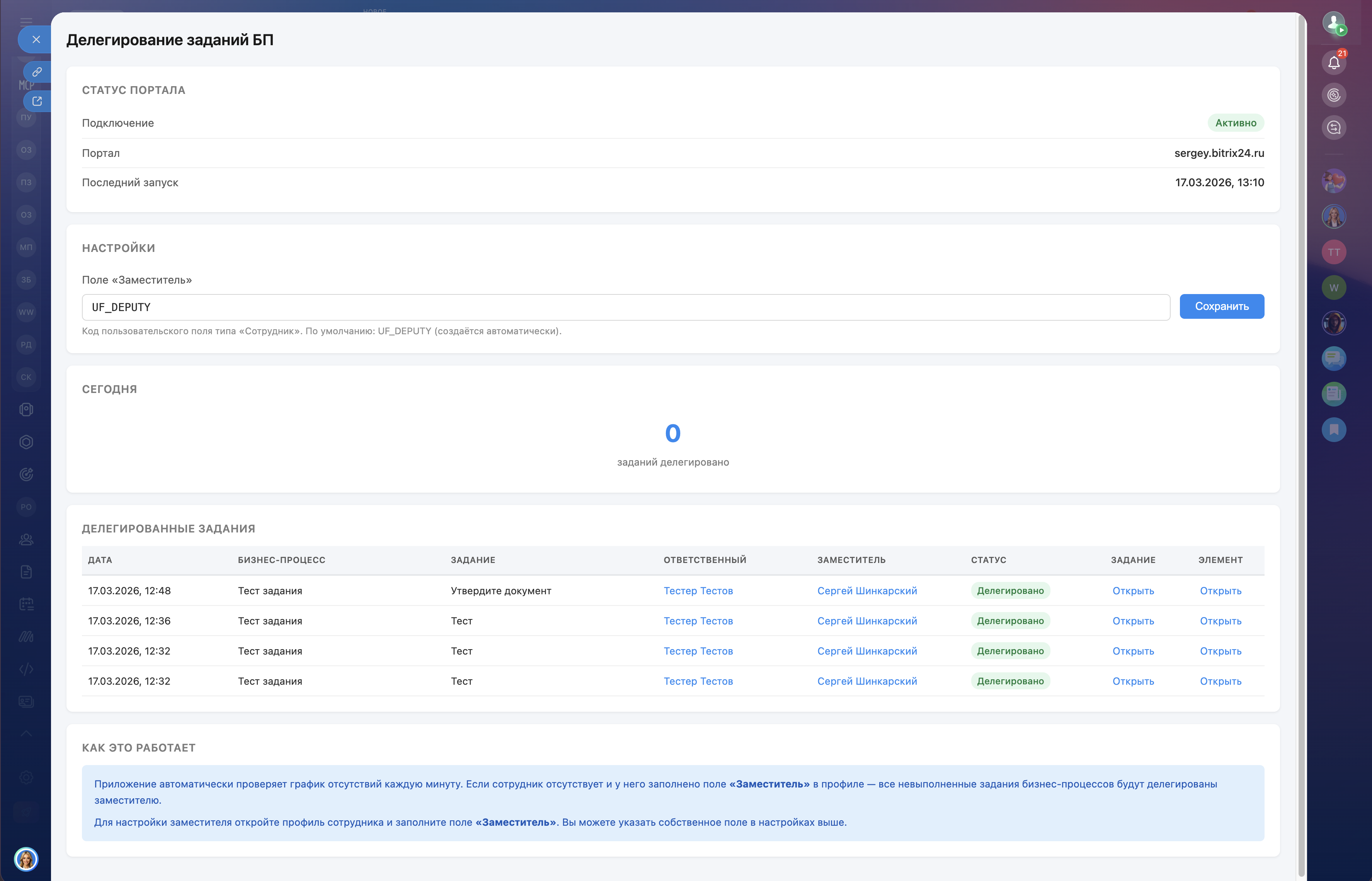This screenshot has width=1372, height=881.
Task: Close the slider panel with X button
Action: [36, 39]
